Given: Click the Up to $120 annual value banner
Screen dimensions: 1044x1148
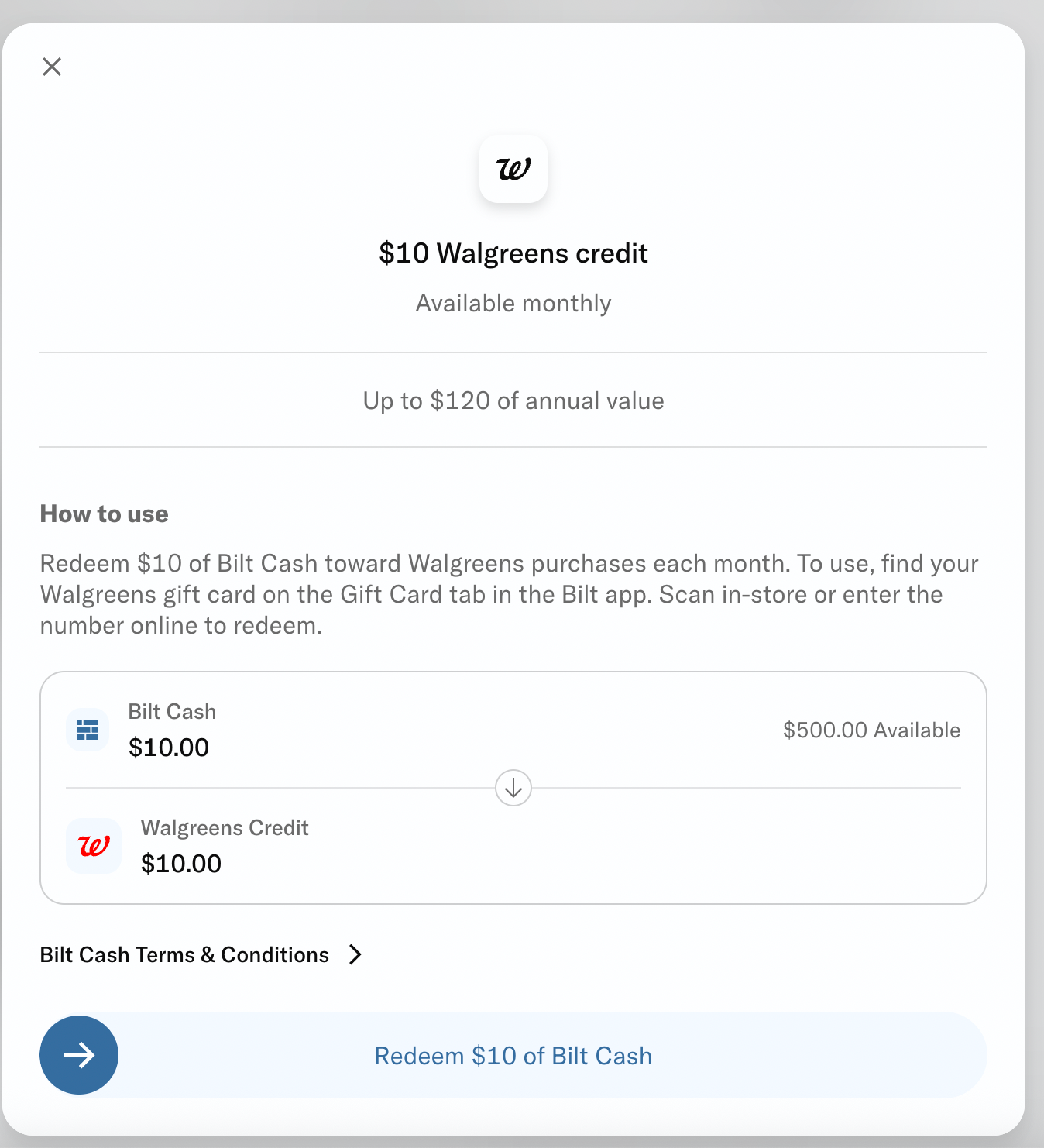Looking at the screenshot, I should [x=513, y=400].
